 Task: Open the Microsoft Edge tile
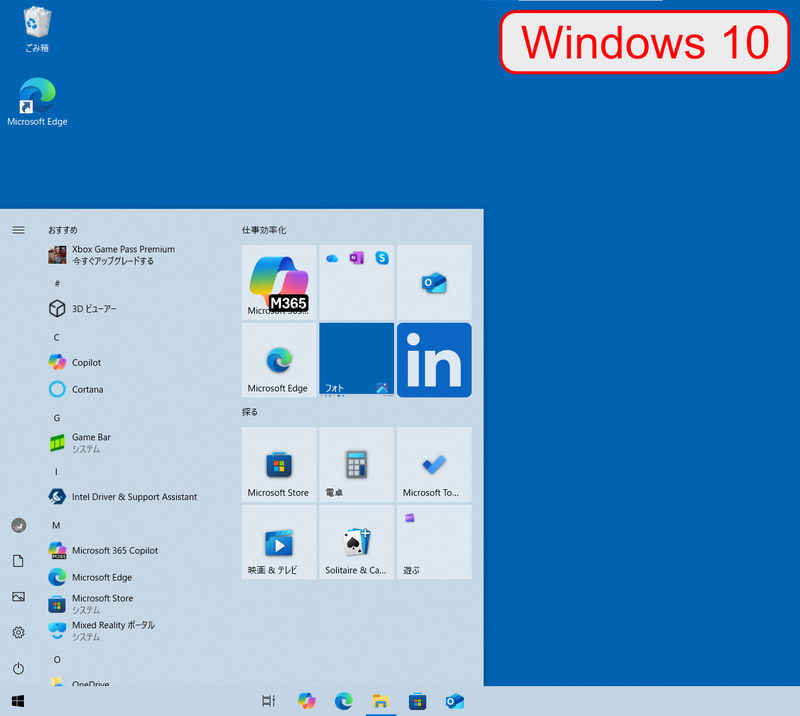click(x=279, y=360)
